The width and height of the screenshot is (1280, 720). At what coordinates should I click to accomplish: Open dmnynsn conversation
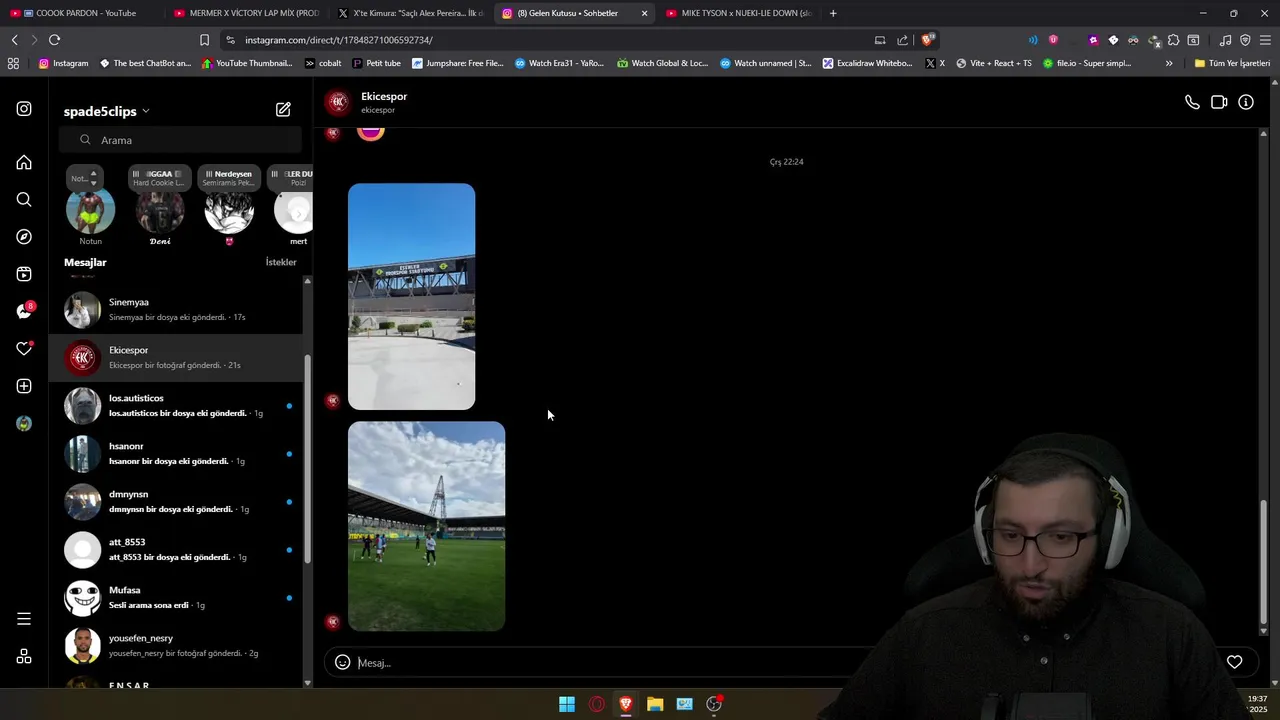tap(176, 501)
